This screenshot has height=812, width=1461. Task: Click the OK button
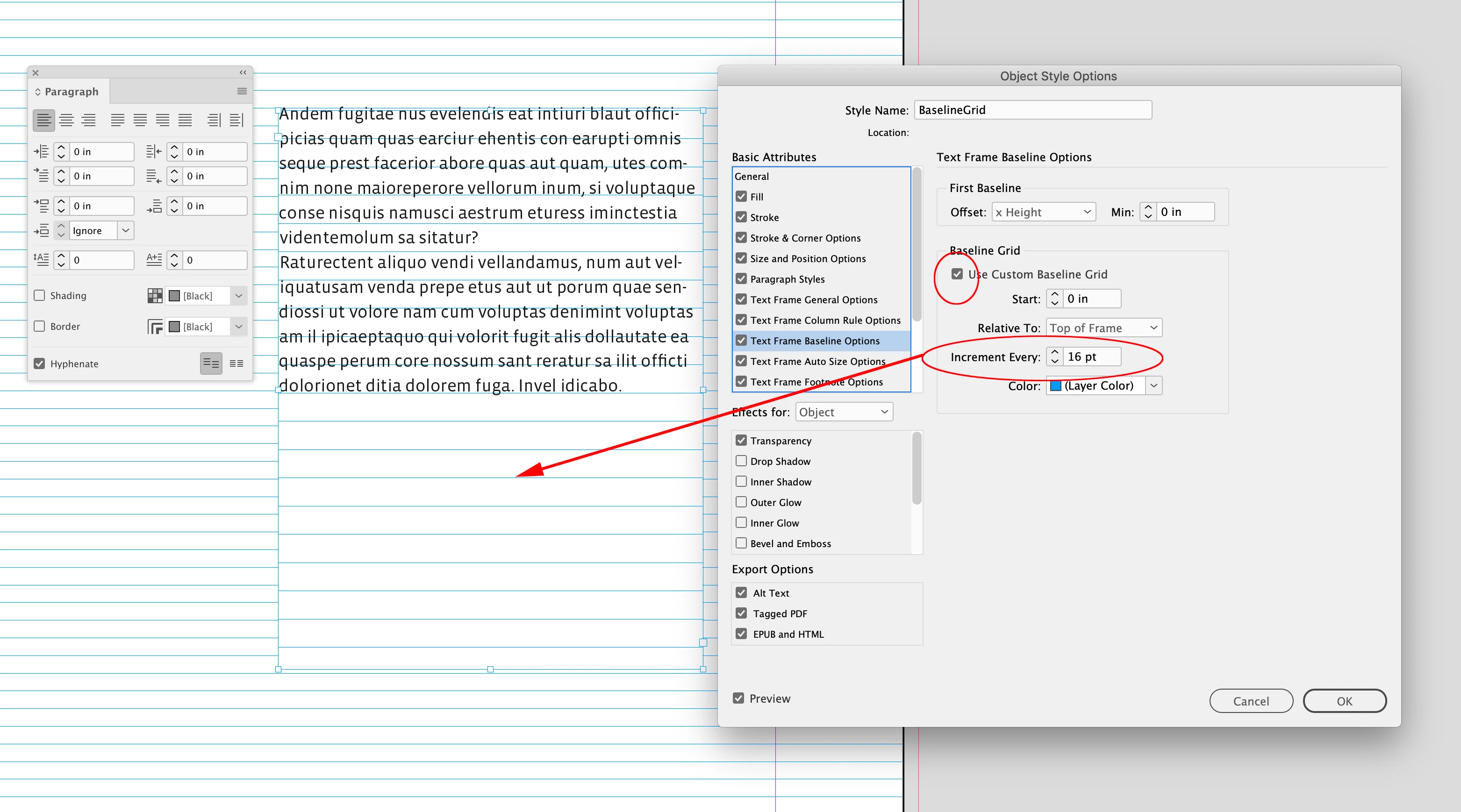click(1344, 701)
